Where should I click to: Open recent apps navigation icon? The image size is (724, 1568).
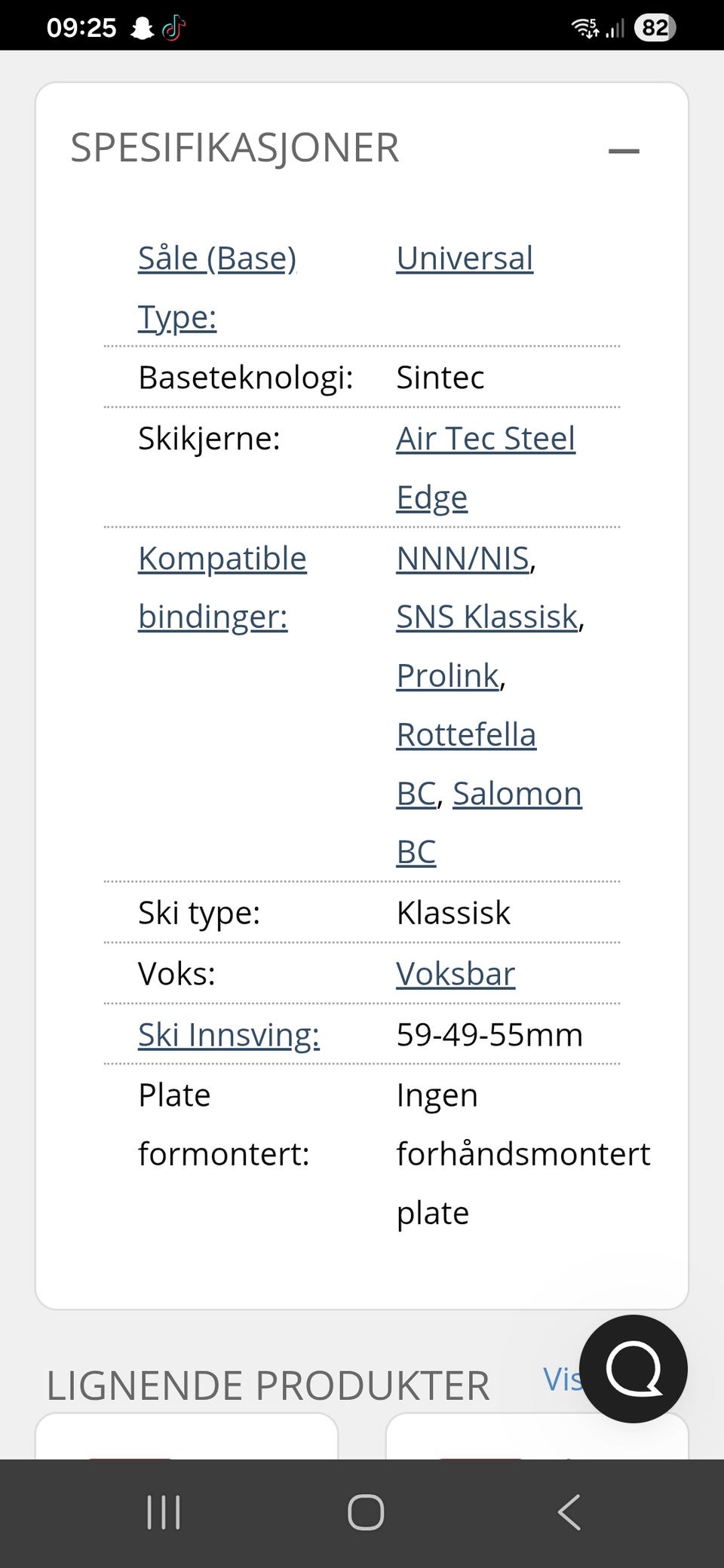tap(164, 1512)
